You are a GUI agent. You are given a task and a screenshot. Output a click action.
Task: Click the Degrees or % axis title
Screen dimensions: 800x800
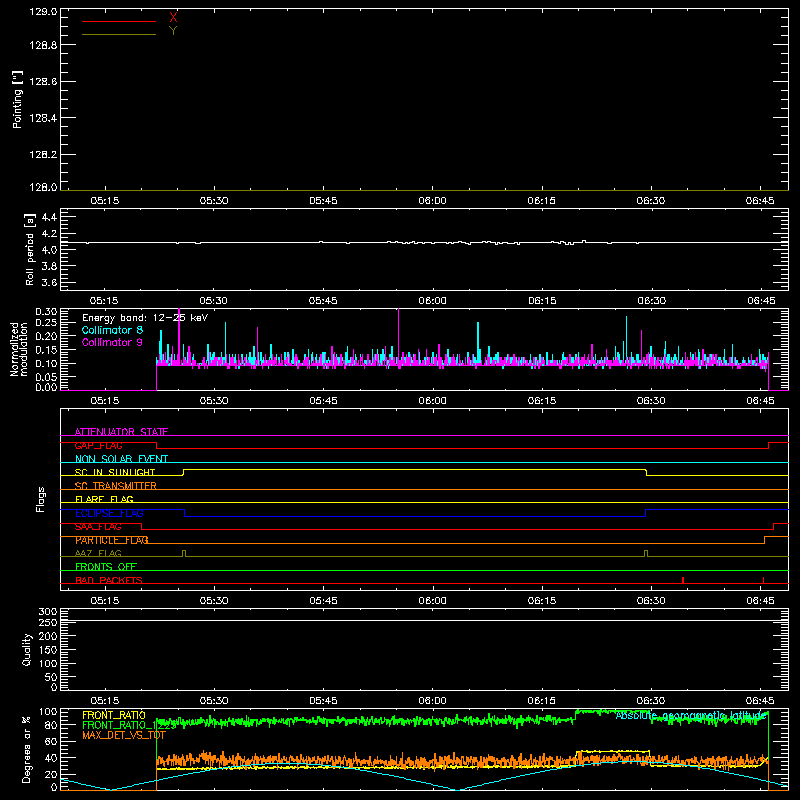(27, 749)
